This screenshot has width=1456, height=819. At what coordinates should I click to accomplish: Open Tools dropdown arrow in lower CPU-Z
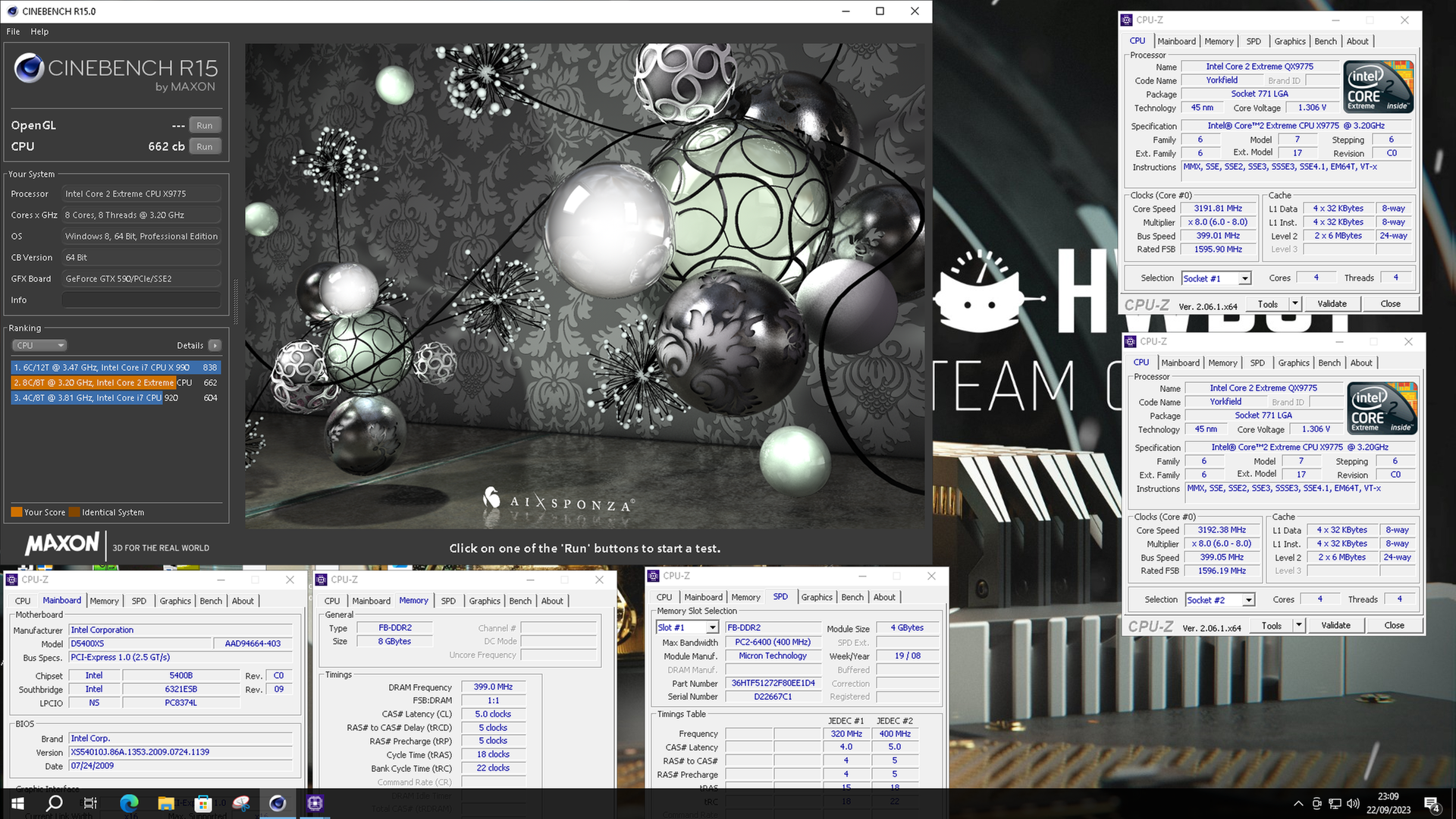(1299, 626)
